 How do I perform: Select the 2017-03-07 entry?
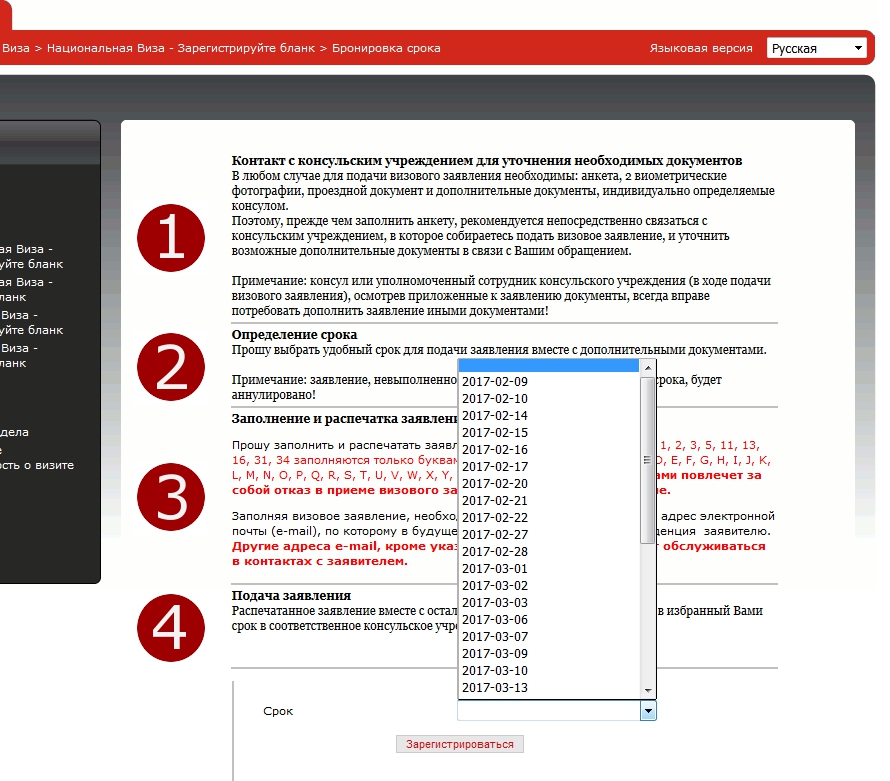click(549, 637)
